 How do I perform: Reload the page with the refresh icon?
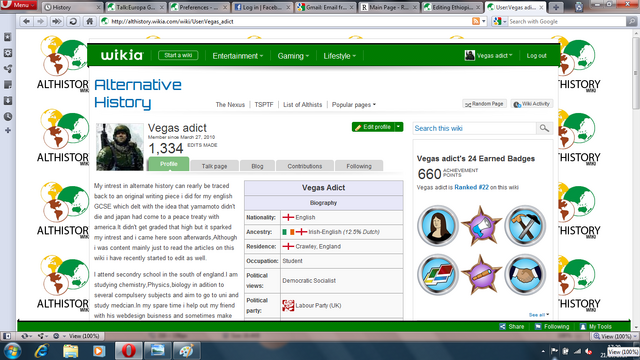pyautogui.click(x=73, y=22)
